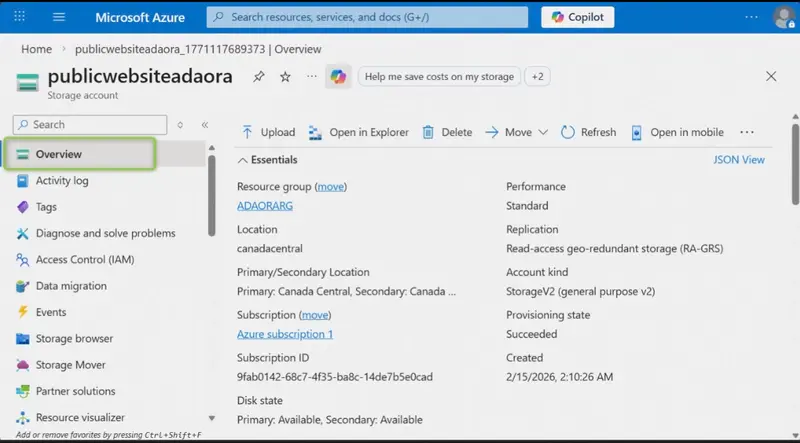The height and width of the screenshot is (443, 800).
Task: Click the Copilot button in header
Action: (578, 17)
